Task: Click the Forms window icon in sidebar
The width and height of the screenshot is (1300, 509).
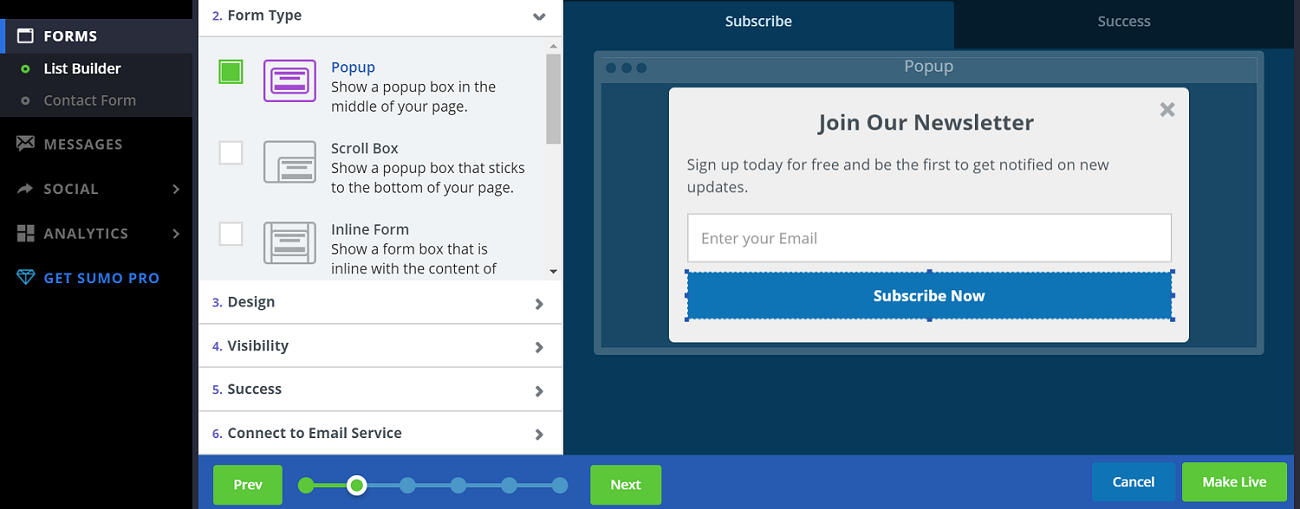Action: (26, 36)
